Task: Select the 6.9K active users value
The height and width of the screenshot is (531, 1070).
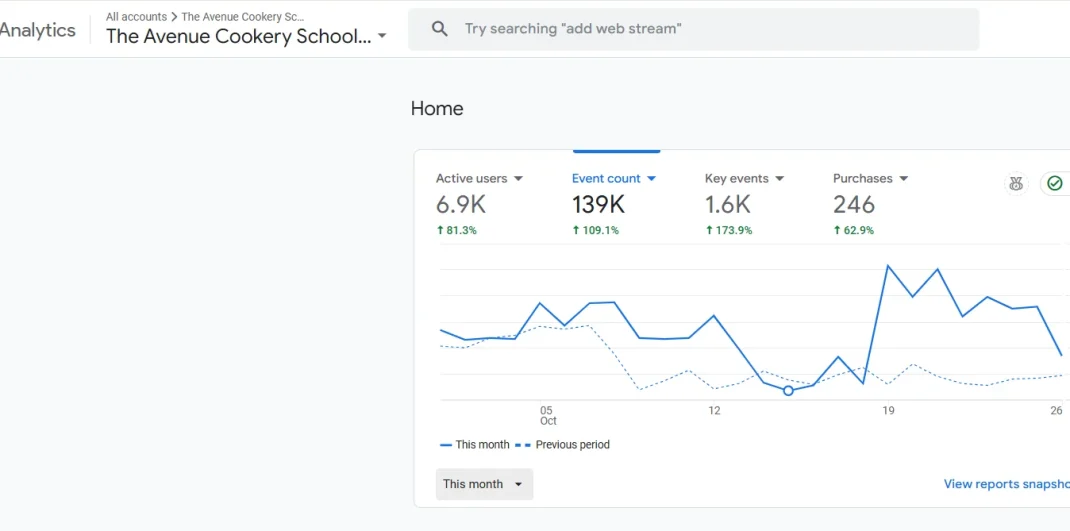Action: click(x=461, y=204)
